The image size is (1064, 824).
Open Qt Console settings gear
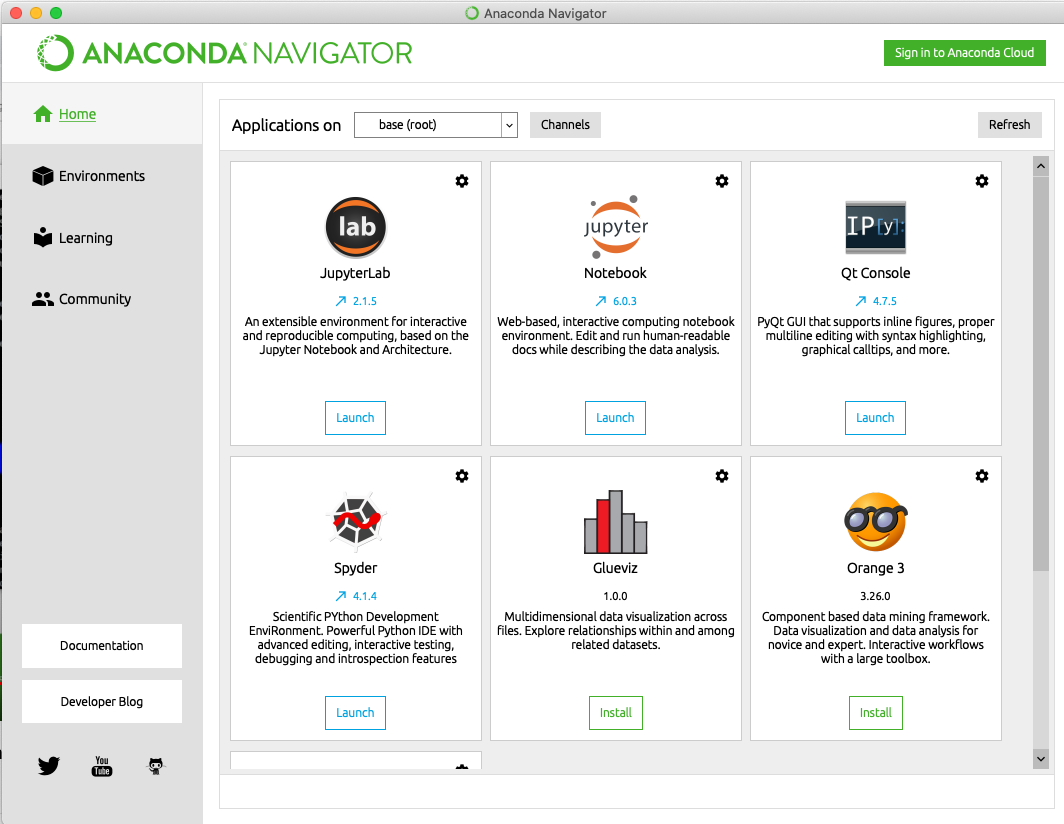(982, 181)
